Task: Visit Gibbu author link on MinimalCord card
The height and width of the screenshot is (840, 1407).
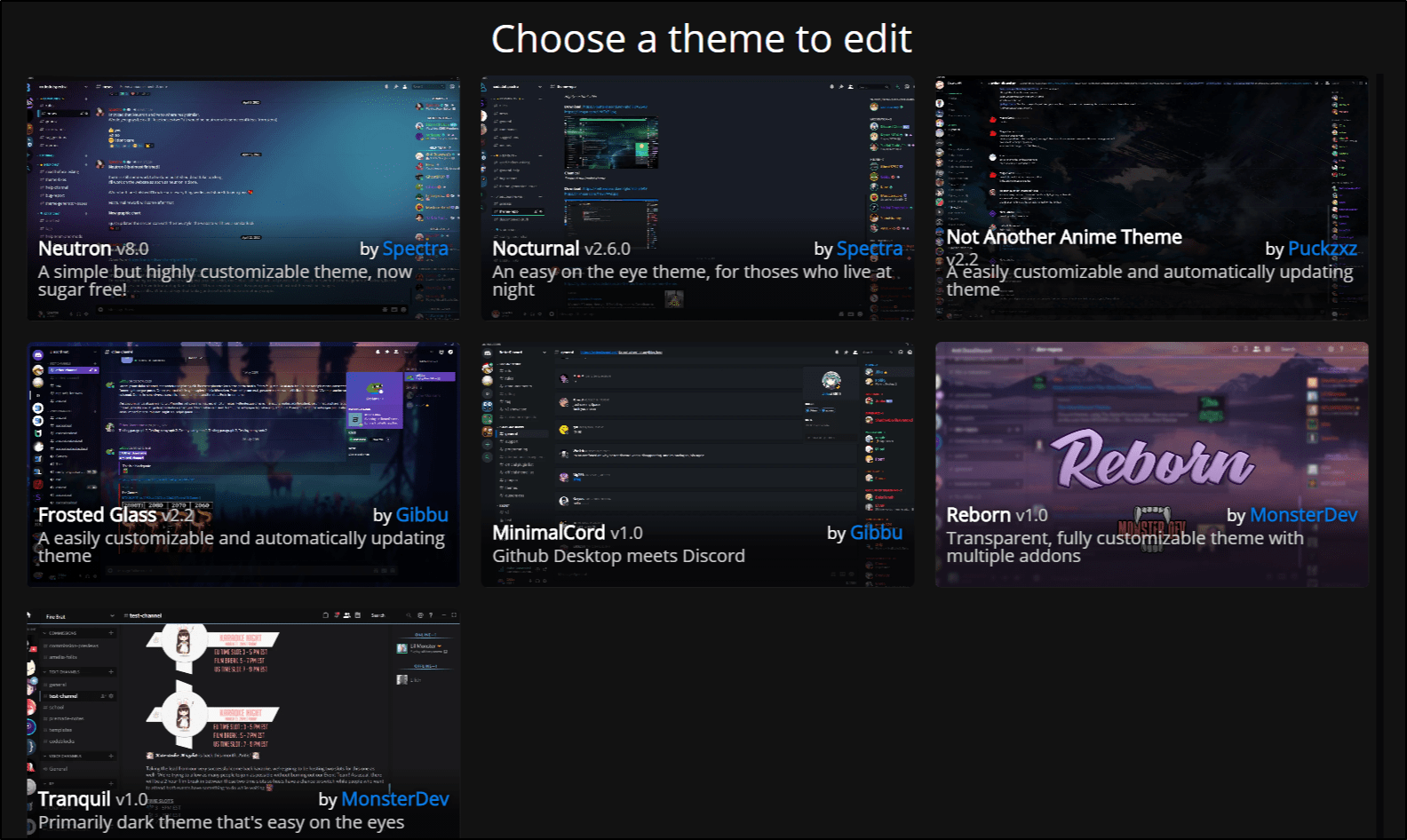Action: click(876, 533)
